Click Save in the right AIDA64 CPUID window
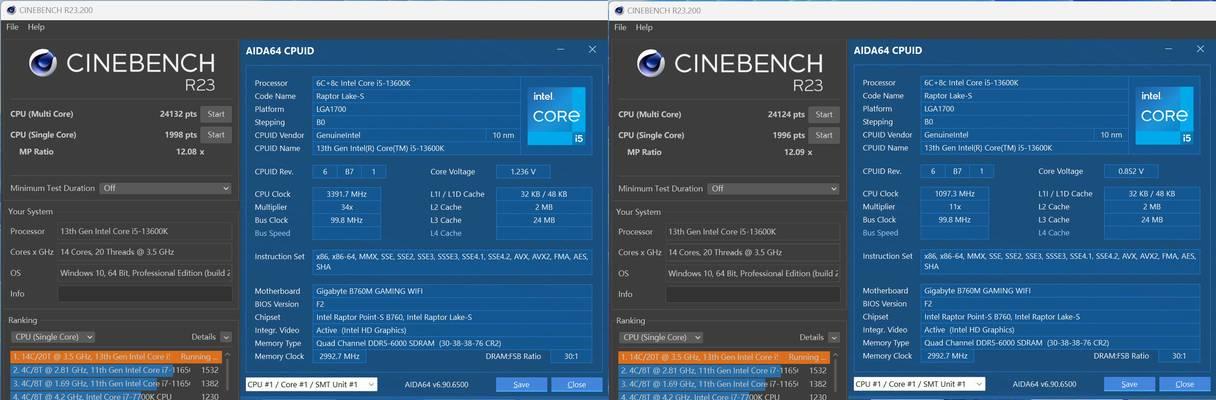This screenshot has width=1216, height=400. coord(1130,384)
